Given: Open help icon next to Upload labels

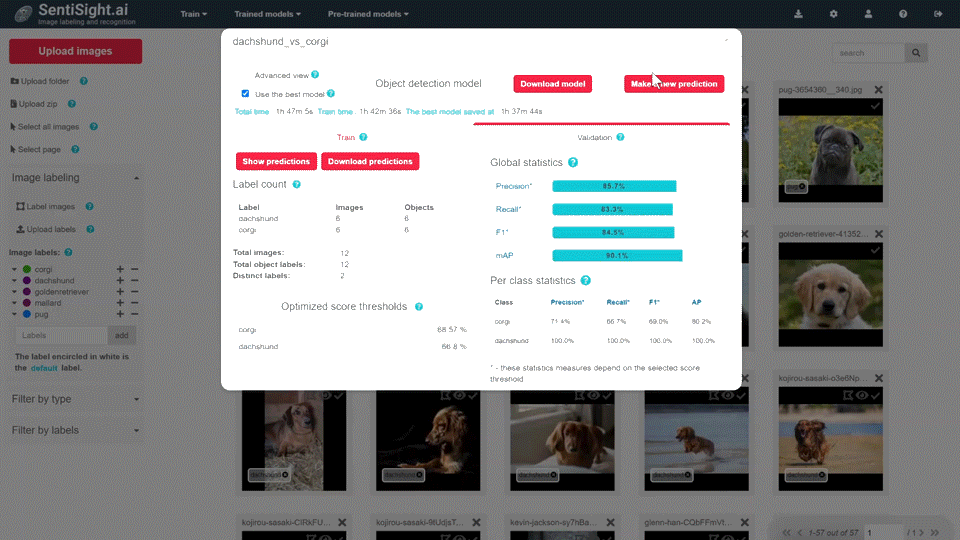Looking at the screenshot, I should (90, 229).
